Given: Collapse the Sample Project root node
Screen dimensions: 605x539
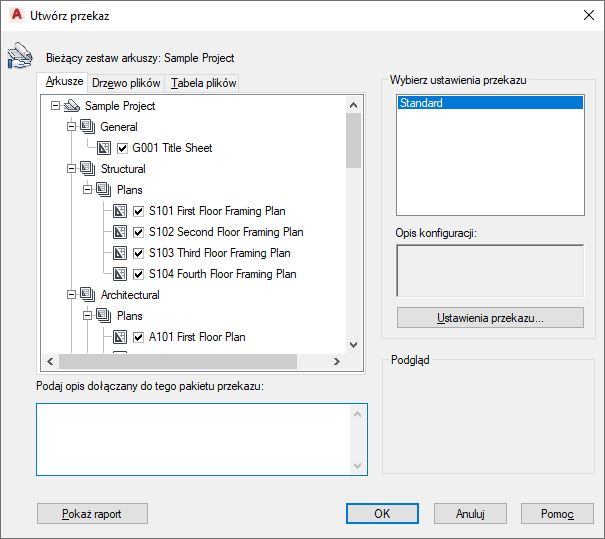Looking at the screenshot, I should (x=54, y=106).
